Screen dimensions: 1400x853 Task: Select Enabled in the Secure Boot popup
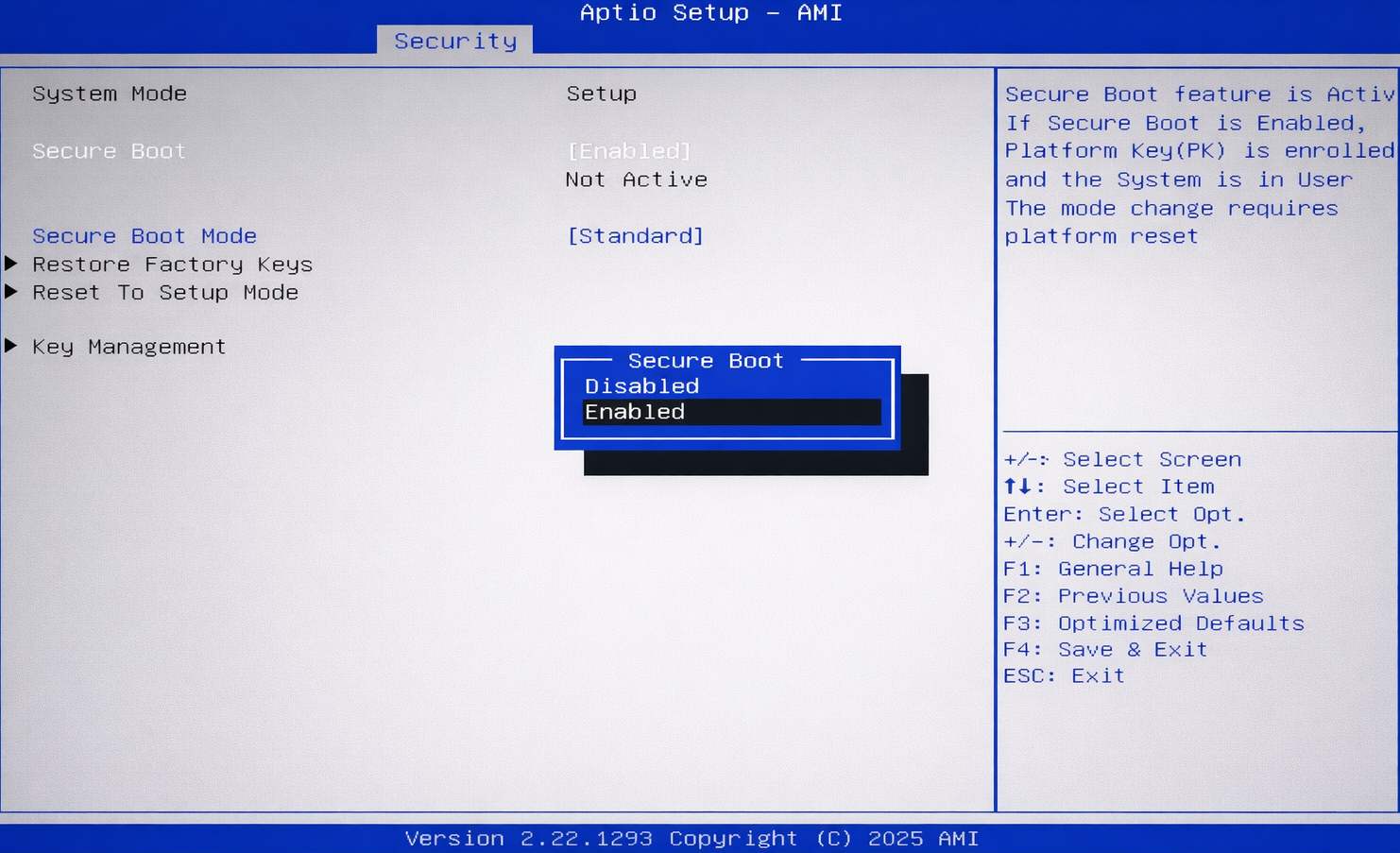[635, 412]
